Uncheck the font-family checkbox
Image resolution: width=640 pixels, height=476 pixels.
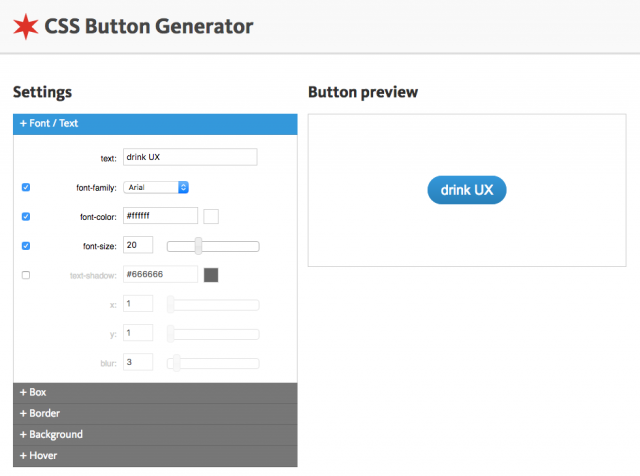pyautogui.click(x=26, y=187)
